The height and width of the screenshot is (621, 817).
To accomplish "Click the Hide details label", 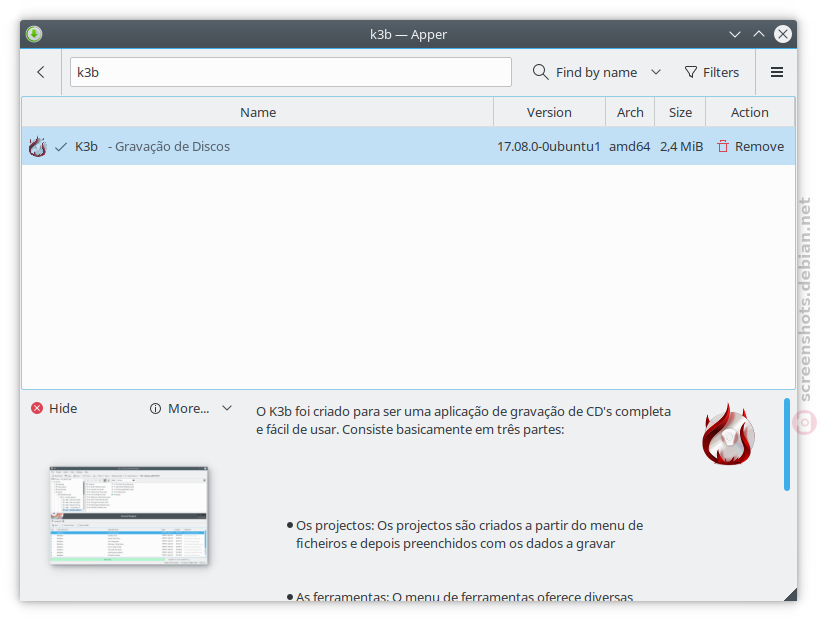I will [63, 408].
